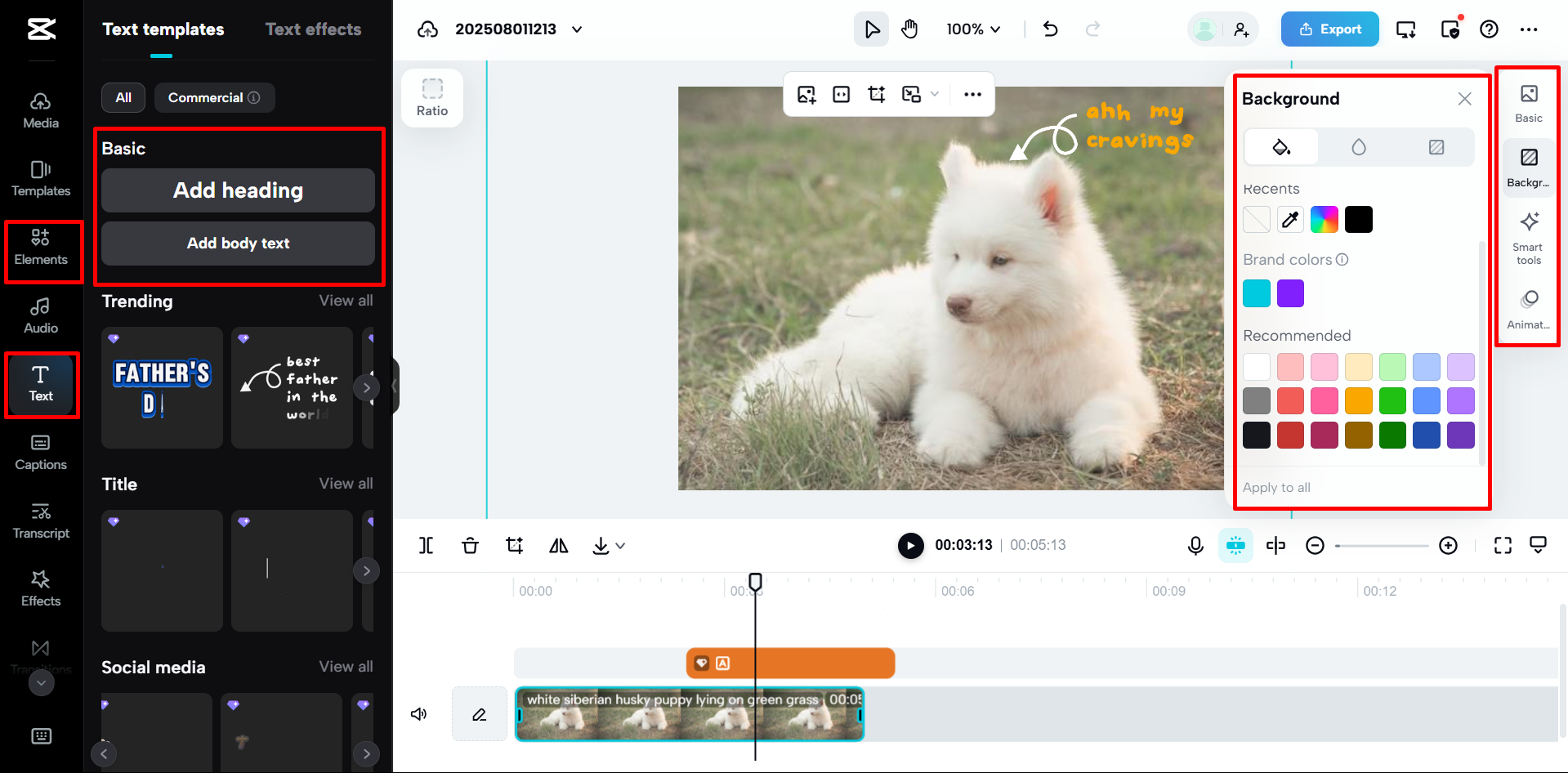Open the Transcript panel
This screenshot has width=1568, height=773.
click(41, 521)
